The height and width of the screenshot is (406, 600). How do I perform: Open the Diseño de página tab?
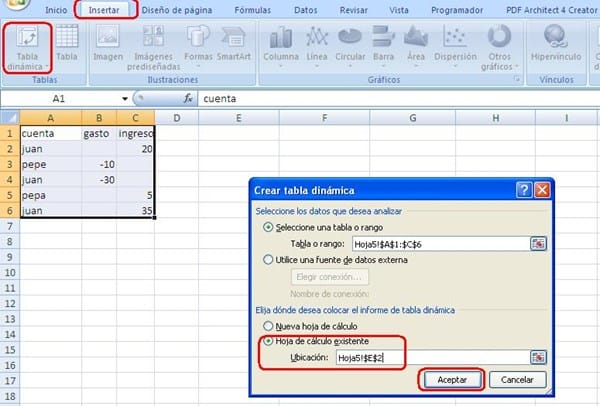[x=177, y=10]
